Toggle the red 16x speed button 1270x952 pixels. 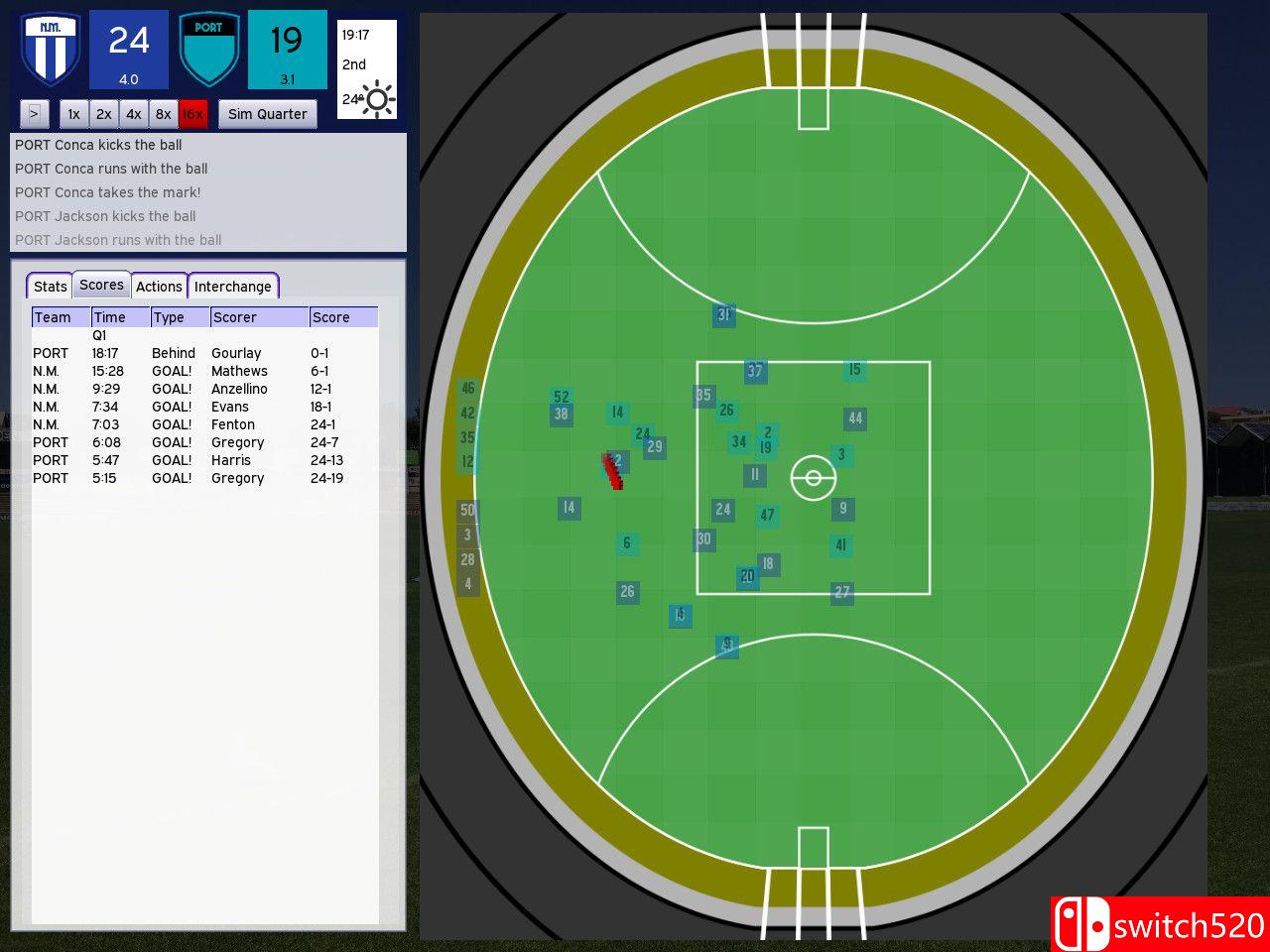point(192,114)
